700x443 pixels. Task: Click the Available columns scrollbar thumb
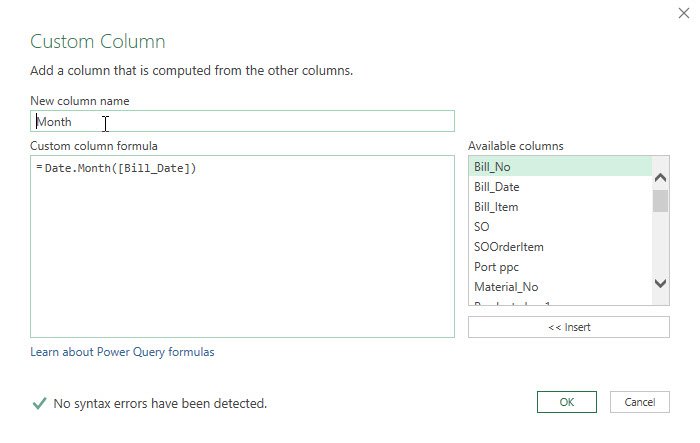(x=660, y=201)
